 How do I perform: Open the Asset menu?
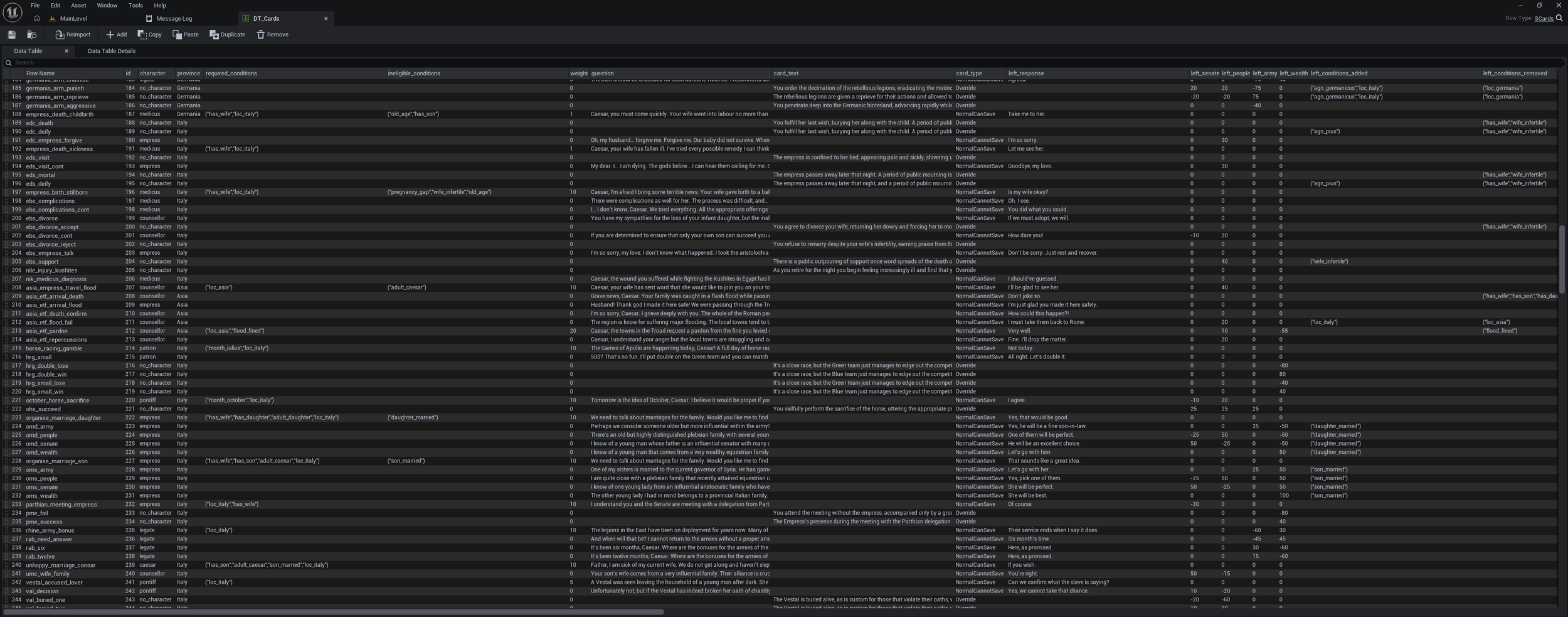click(78, 5)
